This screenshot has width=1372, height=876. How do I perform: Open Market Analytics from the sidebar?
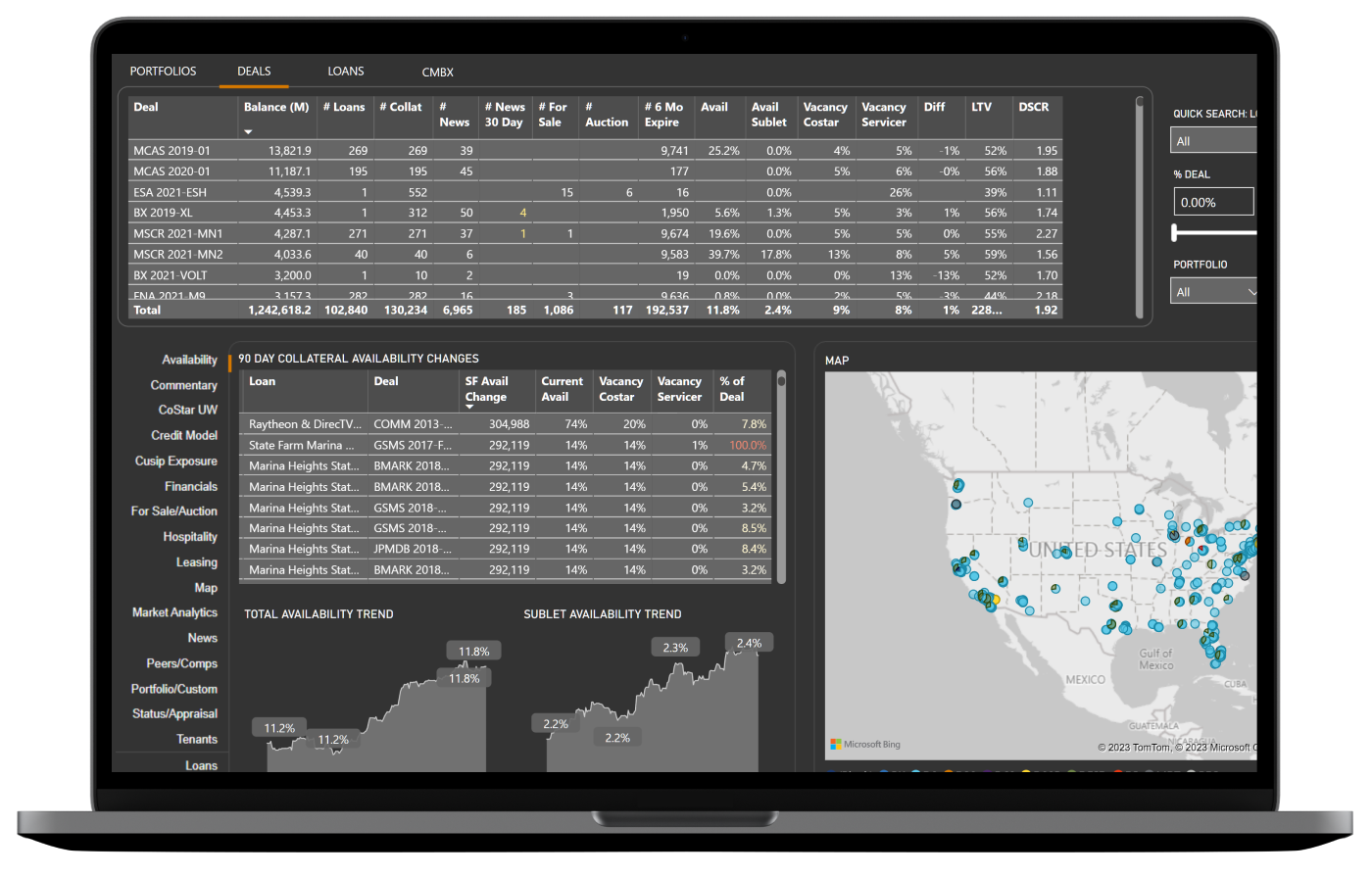(174, 612)
